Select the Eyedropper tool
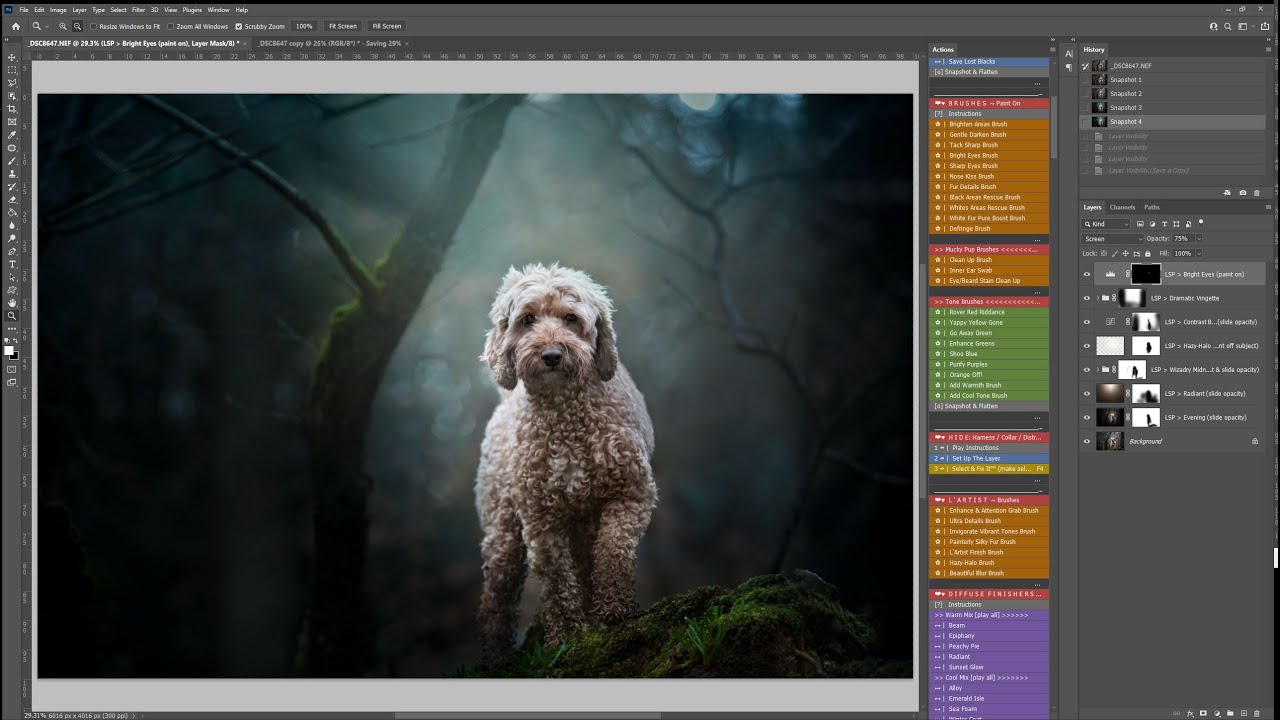 [x=13, y=135]
